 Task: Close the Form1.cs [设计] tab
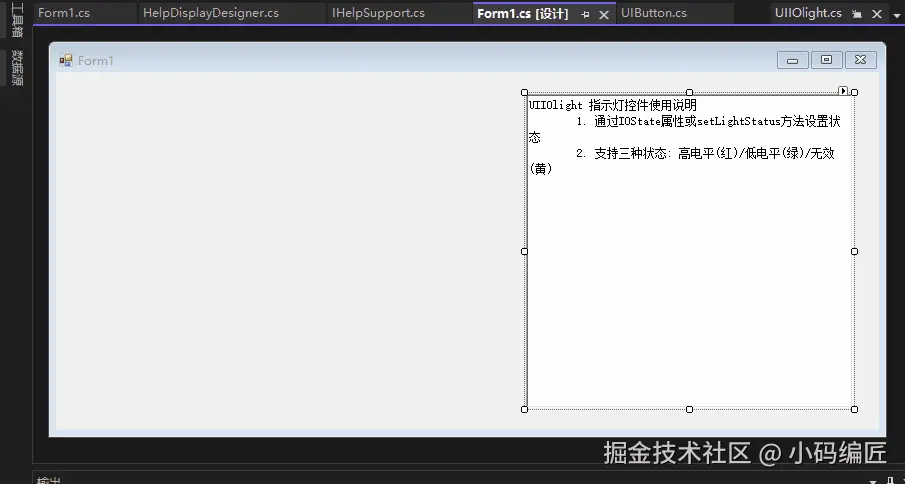tap(604, 15)
